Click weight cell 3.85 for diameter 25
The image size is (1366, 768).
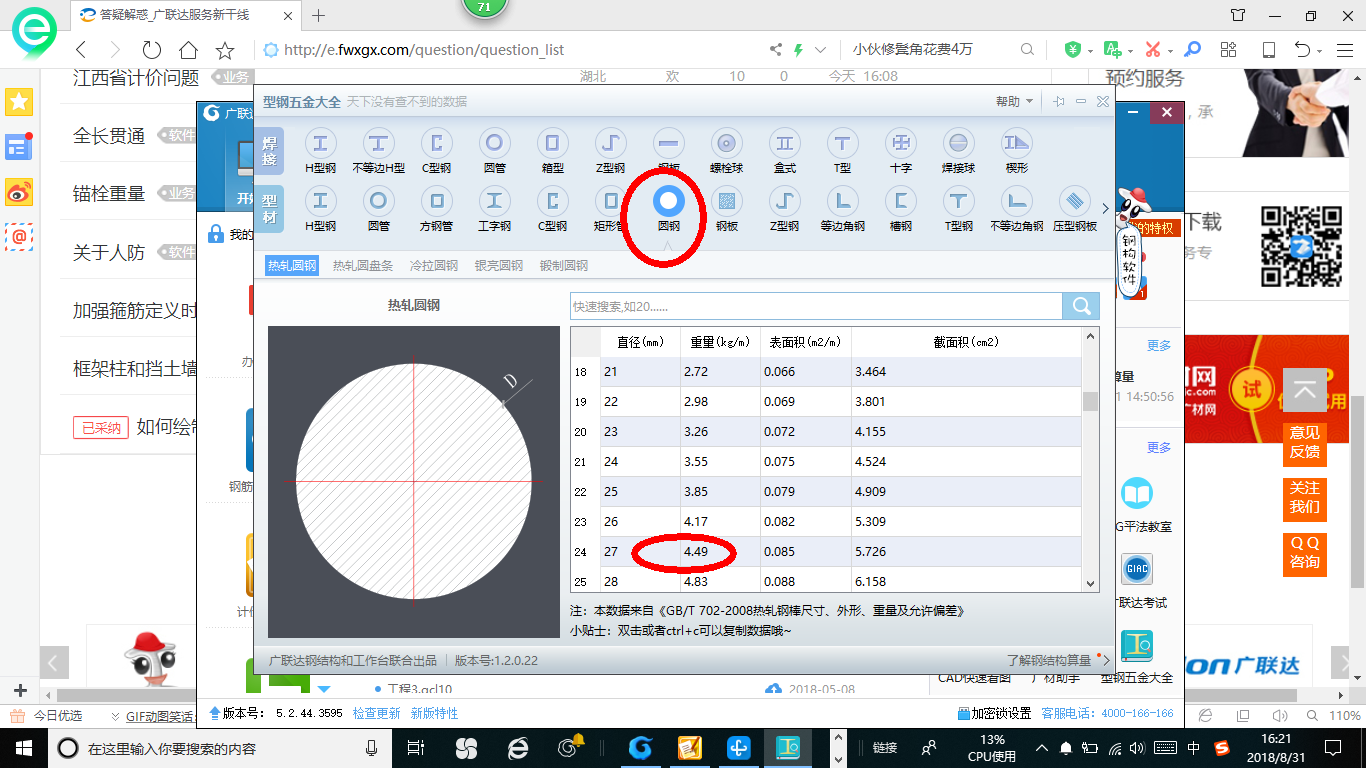720,492
